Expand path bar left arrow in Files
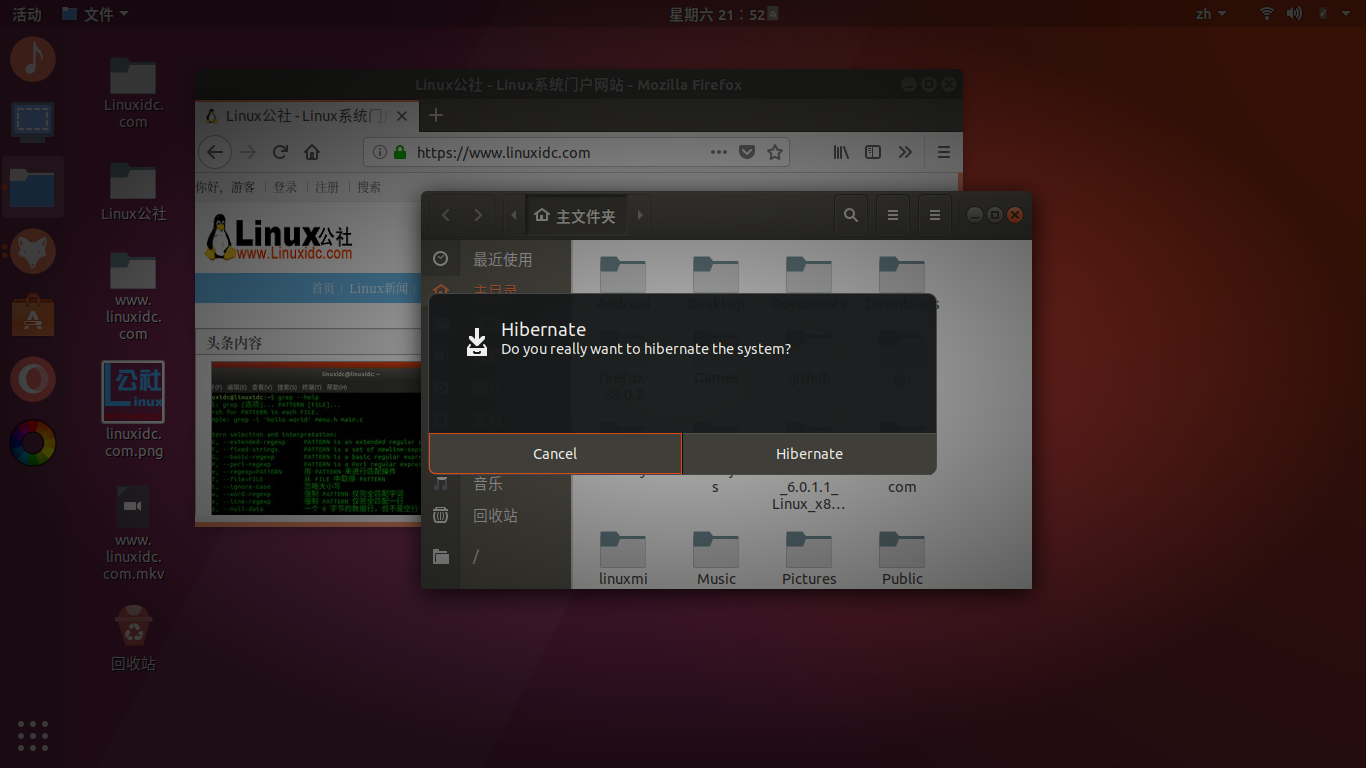The height and width of the screenshot is (768, 1366). point(514,215)
